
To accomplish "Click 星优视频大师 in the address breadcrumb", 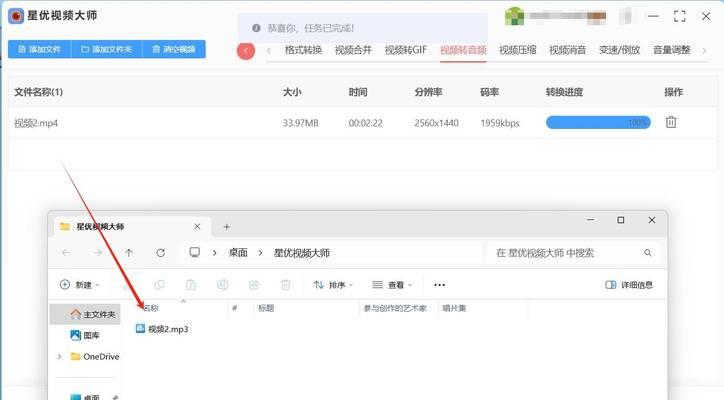I will click(302, 253).
